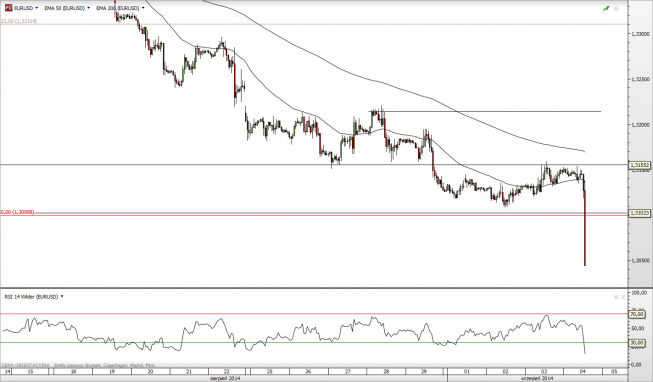Click the green chart-line icon at top right
The height and width of the screenshot is (382, 653).
606,8
